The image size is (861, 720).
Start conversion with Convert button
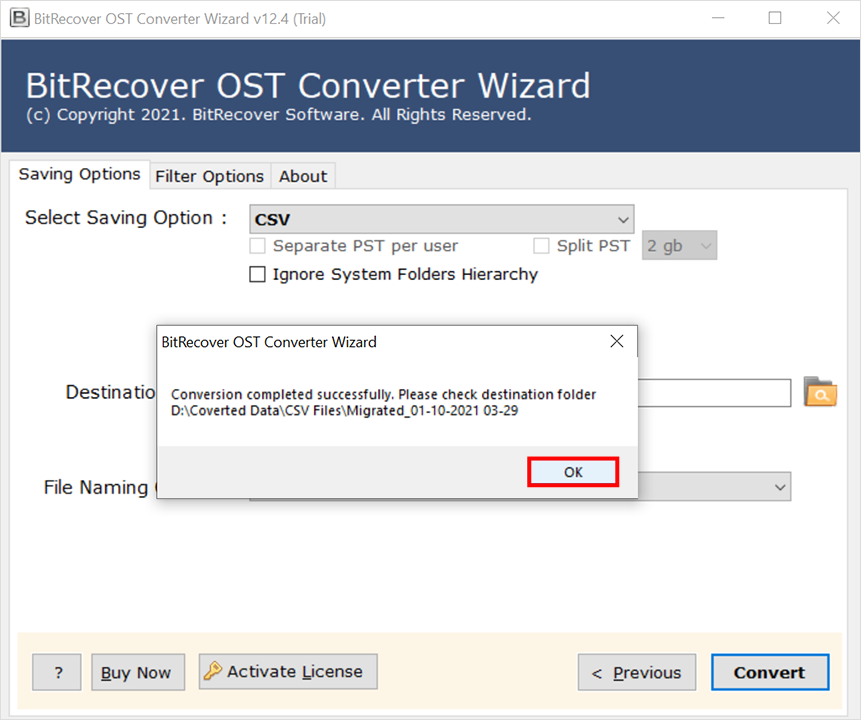click(770, 672)
